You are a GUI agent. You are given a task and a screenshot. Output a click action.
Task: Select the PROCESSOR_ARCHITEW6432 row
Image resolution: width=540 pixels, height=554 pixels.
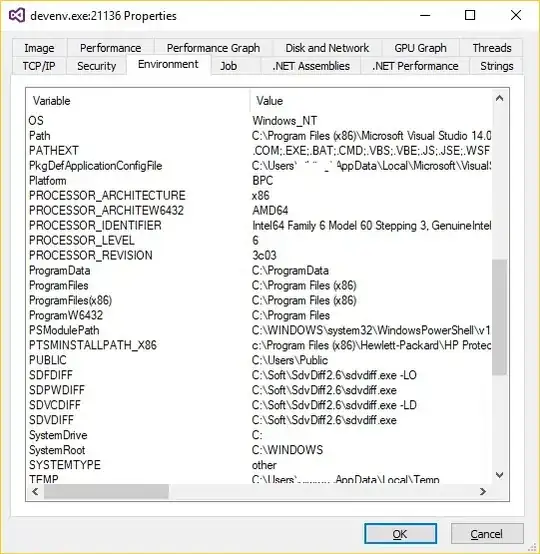click(259, 211)
